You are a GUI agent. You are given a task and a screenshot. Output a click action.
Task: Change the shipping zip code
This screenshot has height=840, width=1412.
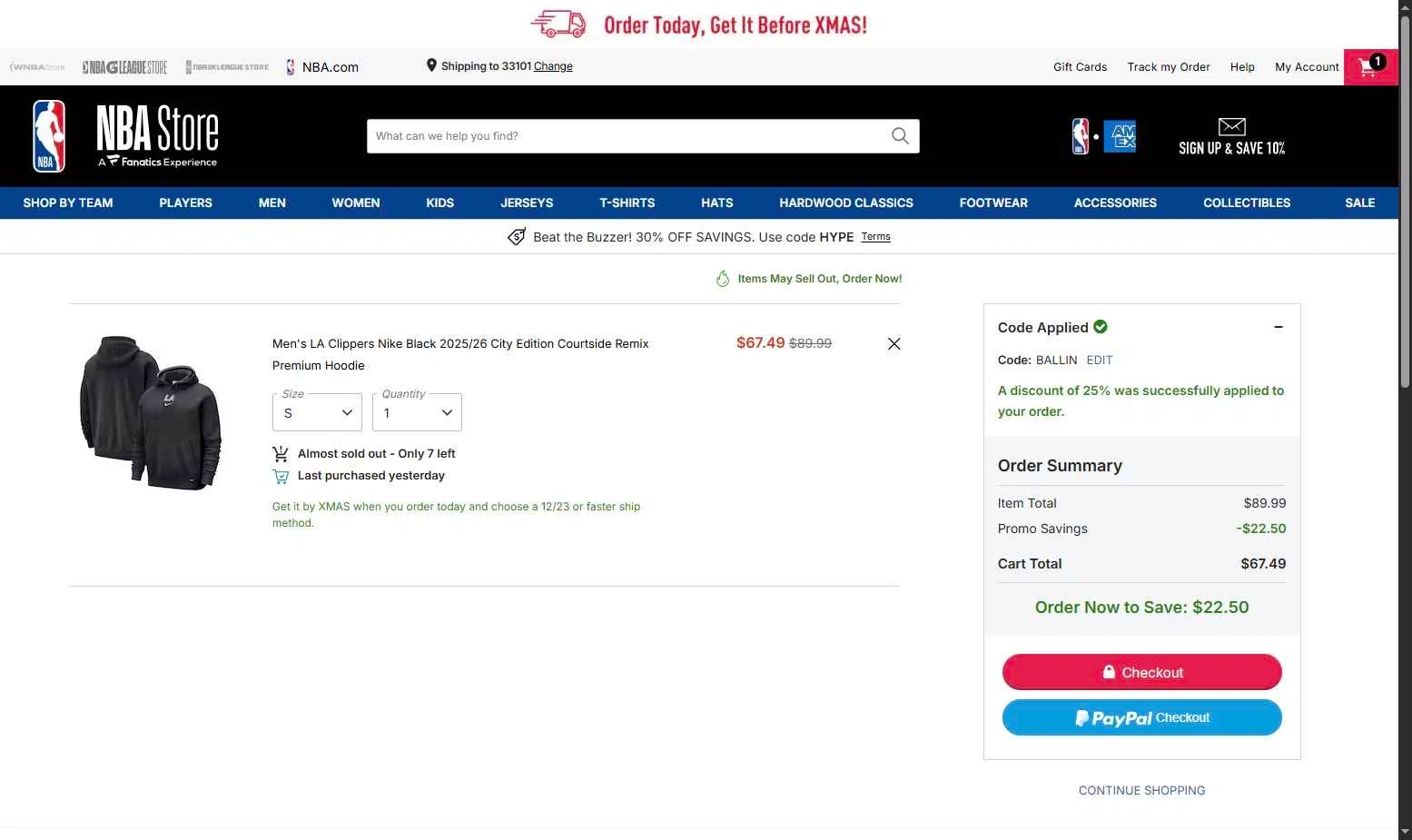tap(553, 66)
